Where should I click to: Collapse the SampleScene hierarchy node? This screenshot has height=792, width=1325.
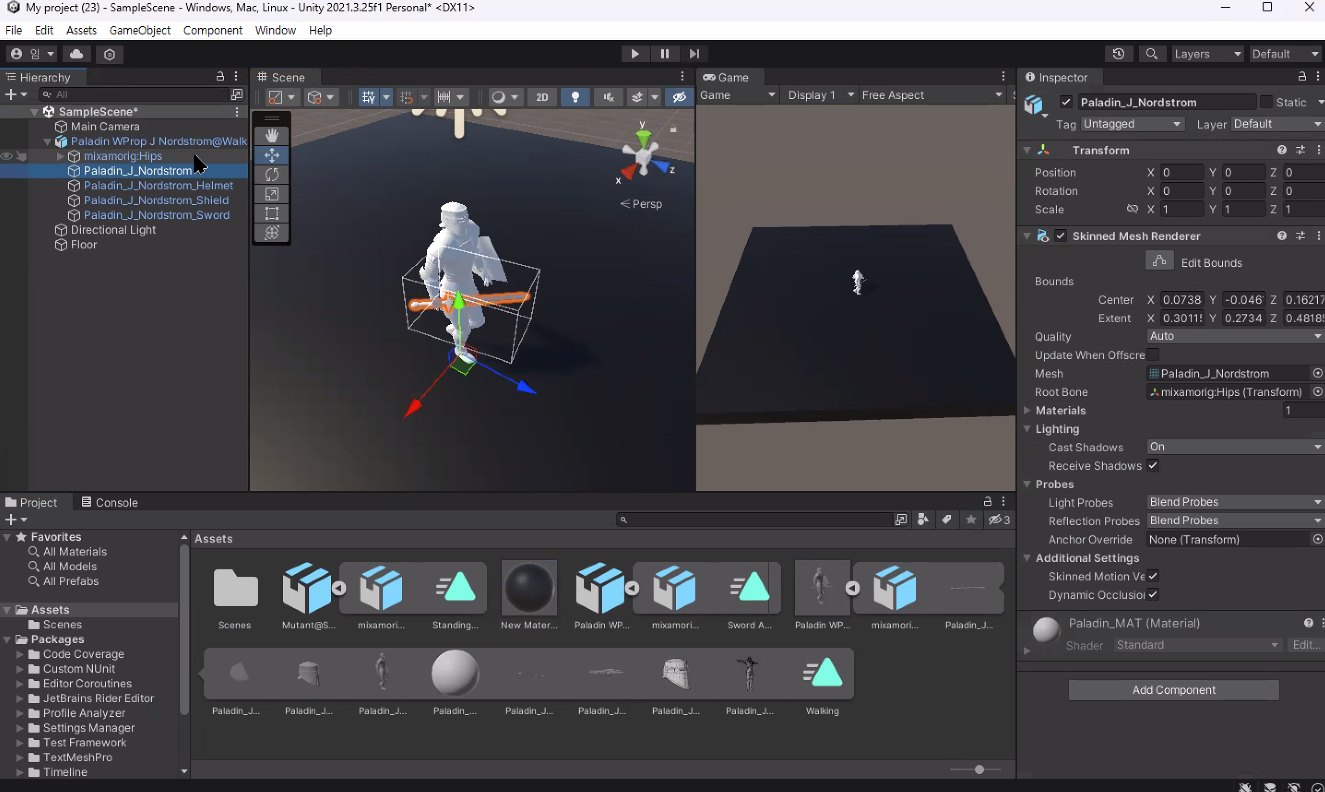[35, 112]
